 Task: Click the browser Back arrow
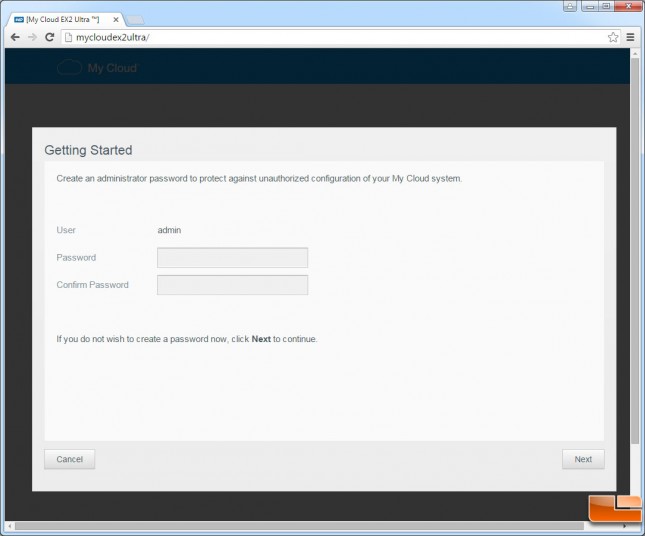(x=15, y=37)
